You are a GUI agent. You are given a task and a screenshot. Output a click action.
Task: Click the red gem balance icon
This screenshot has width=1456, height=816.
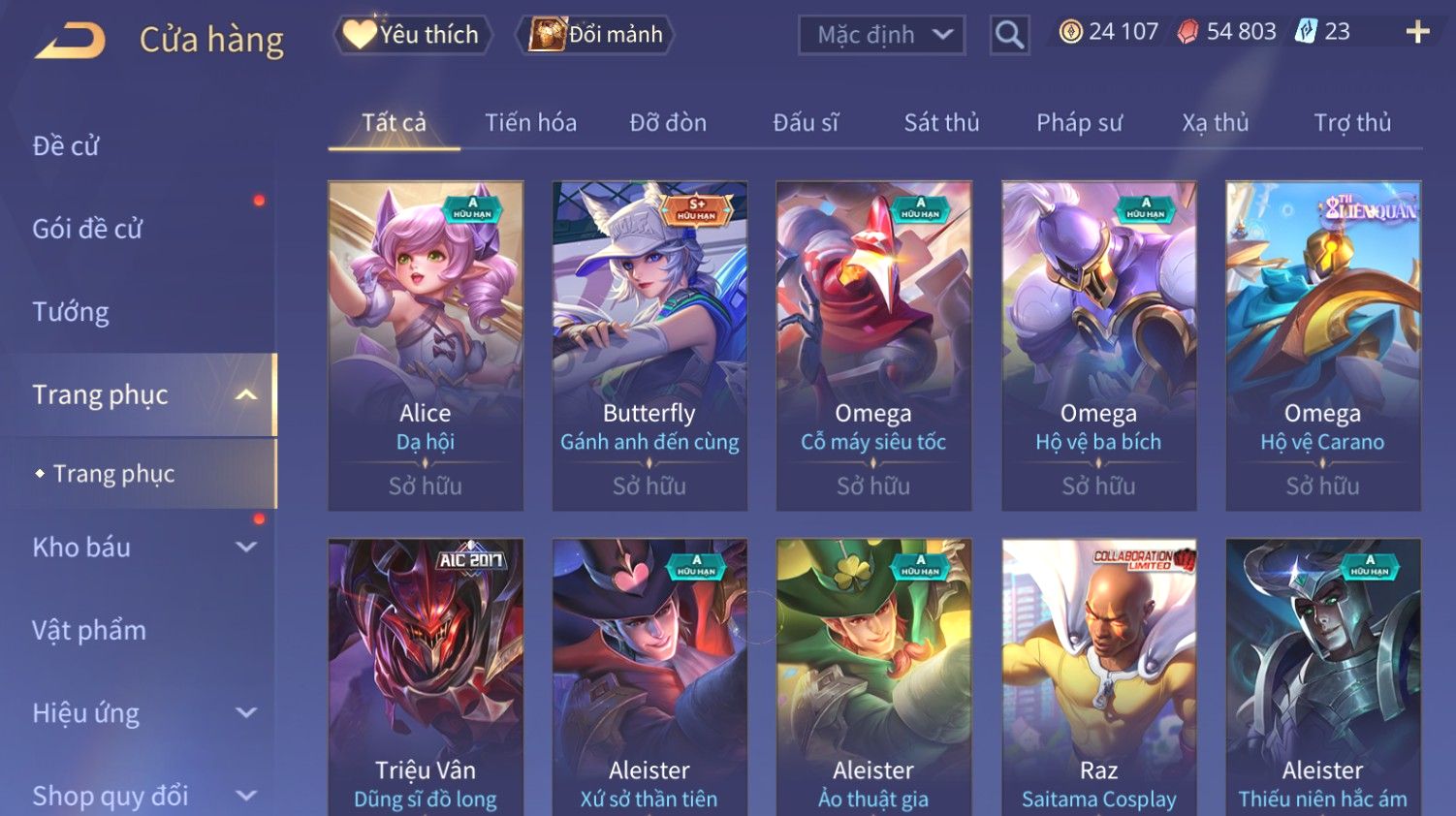click(1187, 32)
